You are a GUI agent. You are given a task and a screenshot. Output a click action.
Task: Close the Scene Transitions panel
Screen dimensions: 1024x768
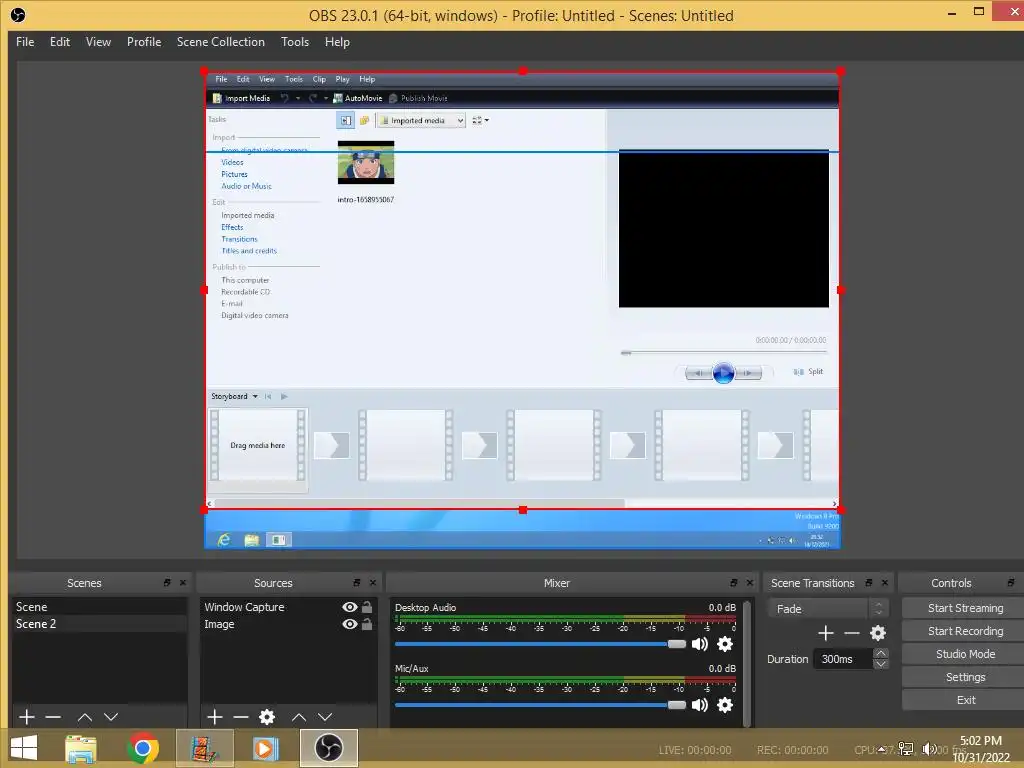885,583
